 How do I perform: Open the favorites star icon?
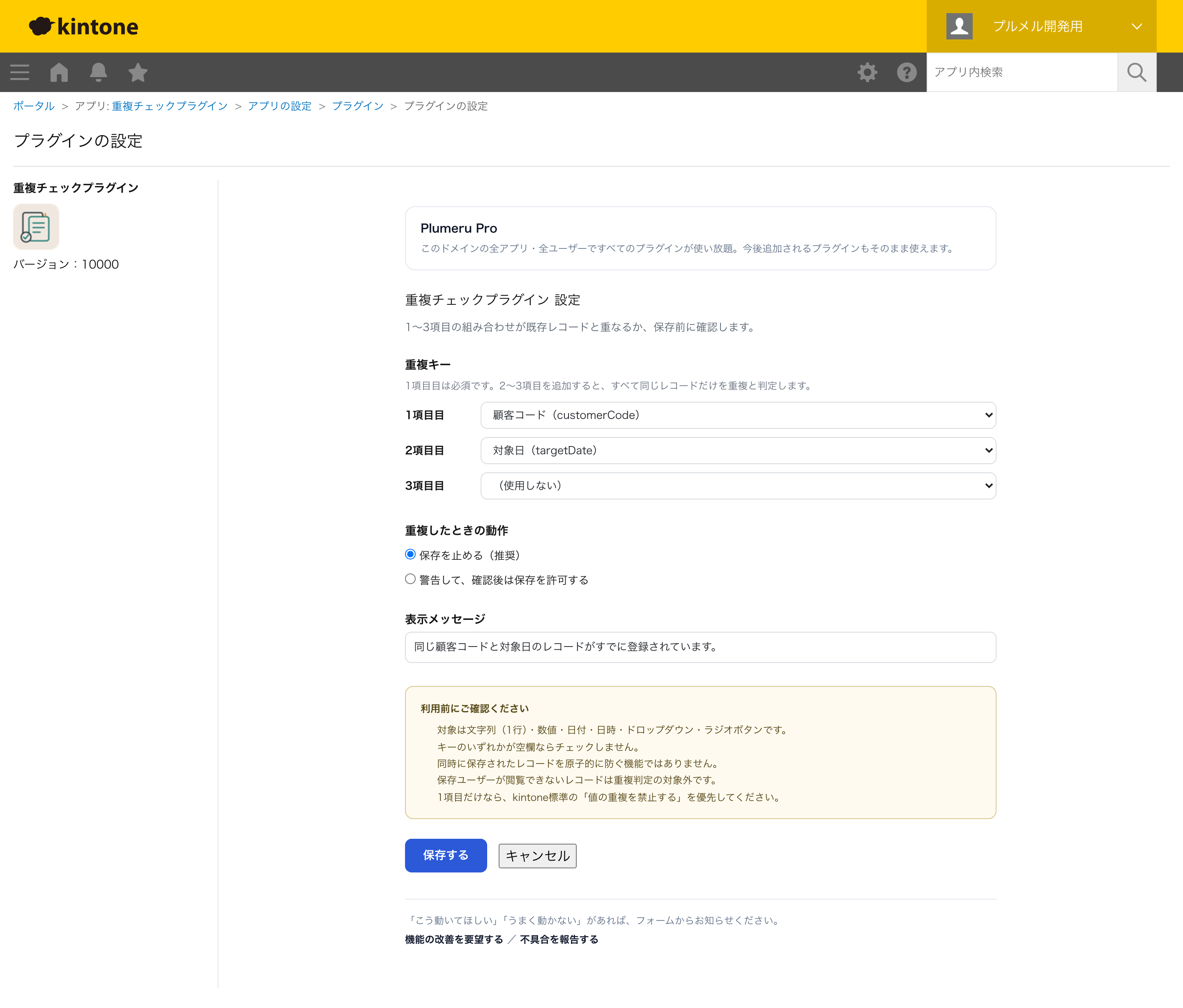tap(138, 72)
